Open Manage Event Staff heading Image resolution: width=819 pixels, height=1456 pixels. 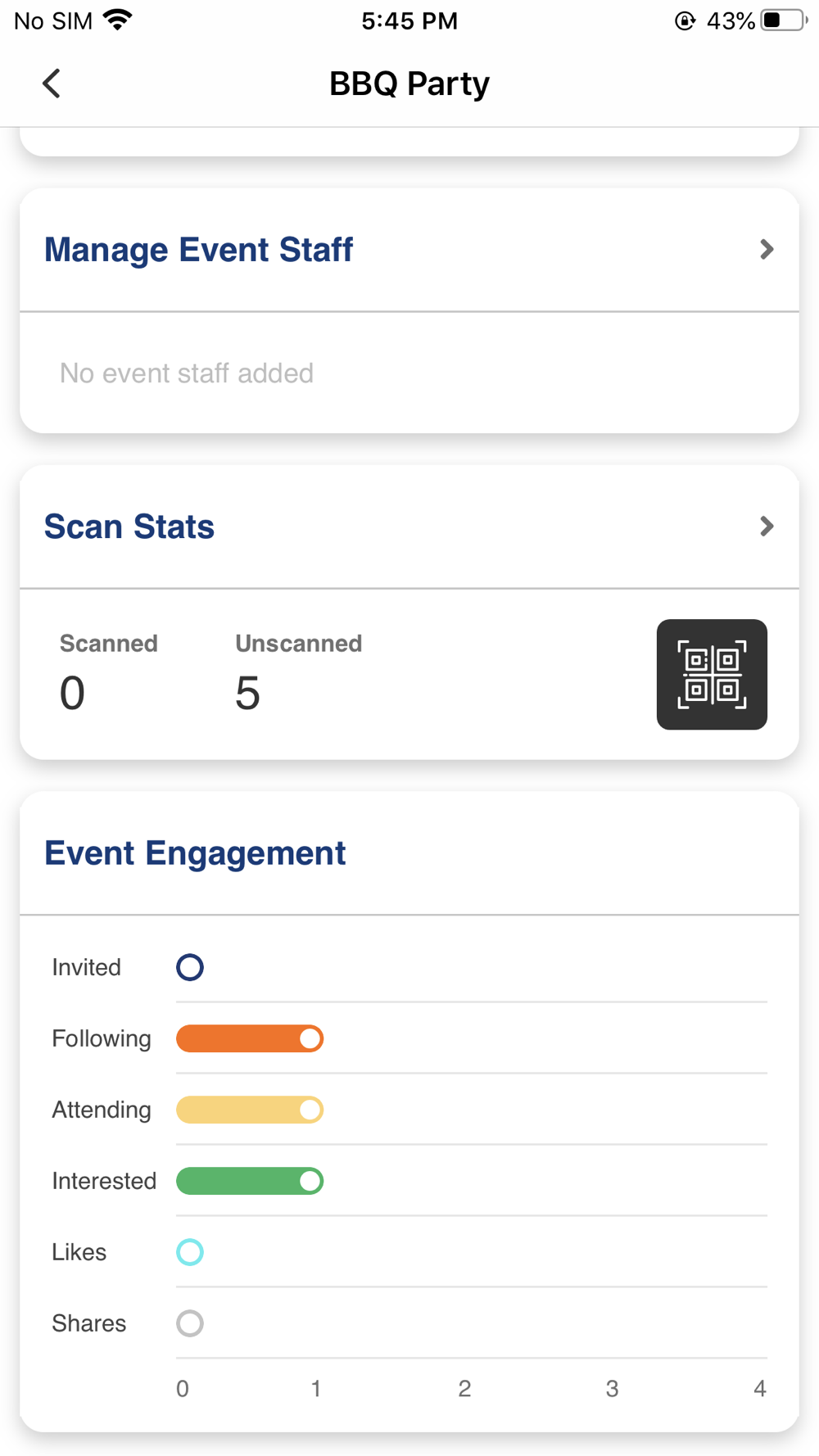[198, 250]
